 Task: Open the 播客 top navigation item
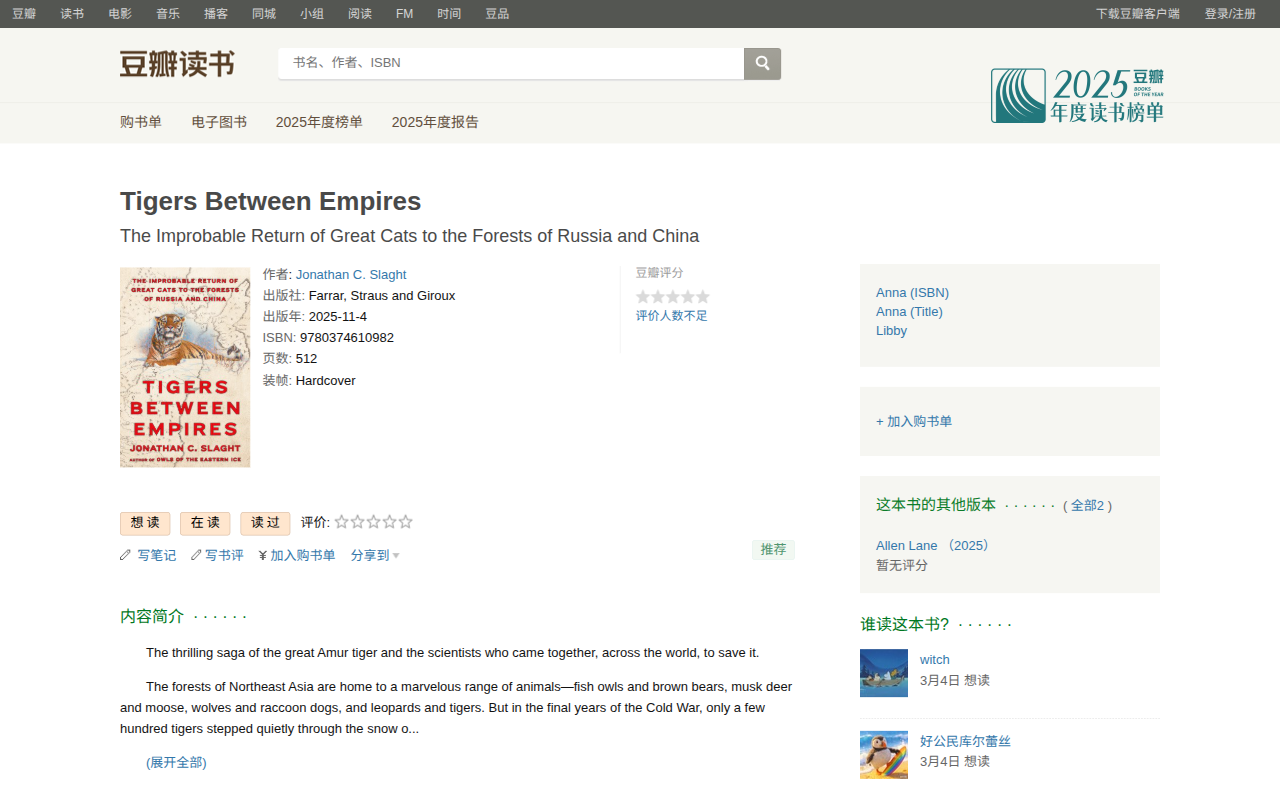pos(216,14)
